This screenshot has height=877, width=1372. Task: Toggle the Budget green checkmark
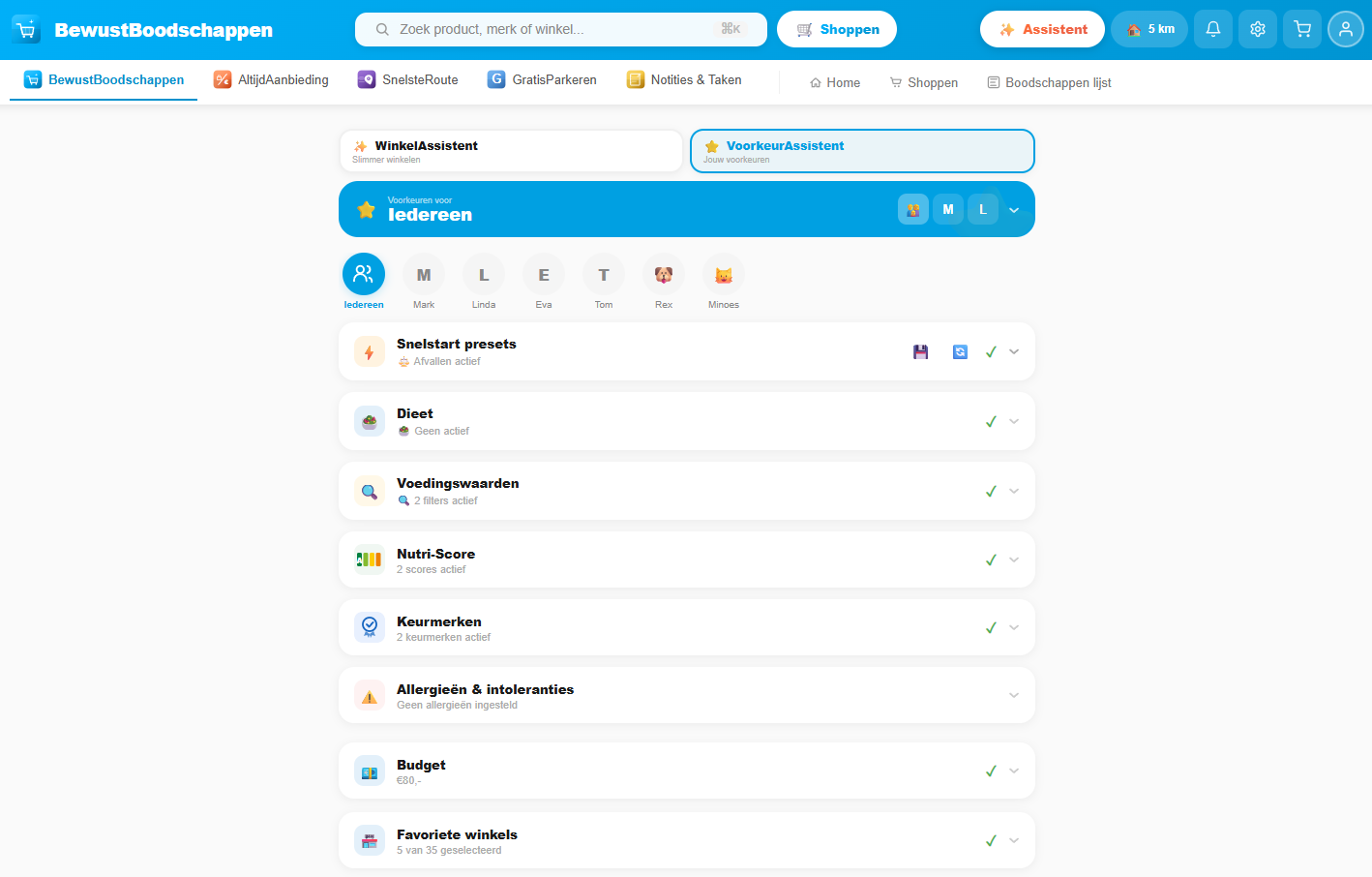(x=991, y=771)
